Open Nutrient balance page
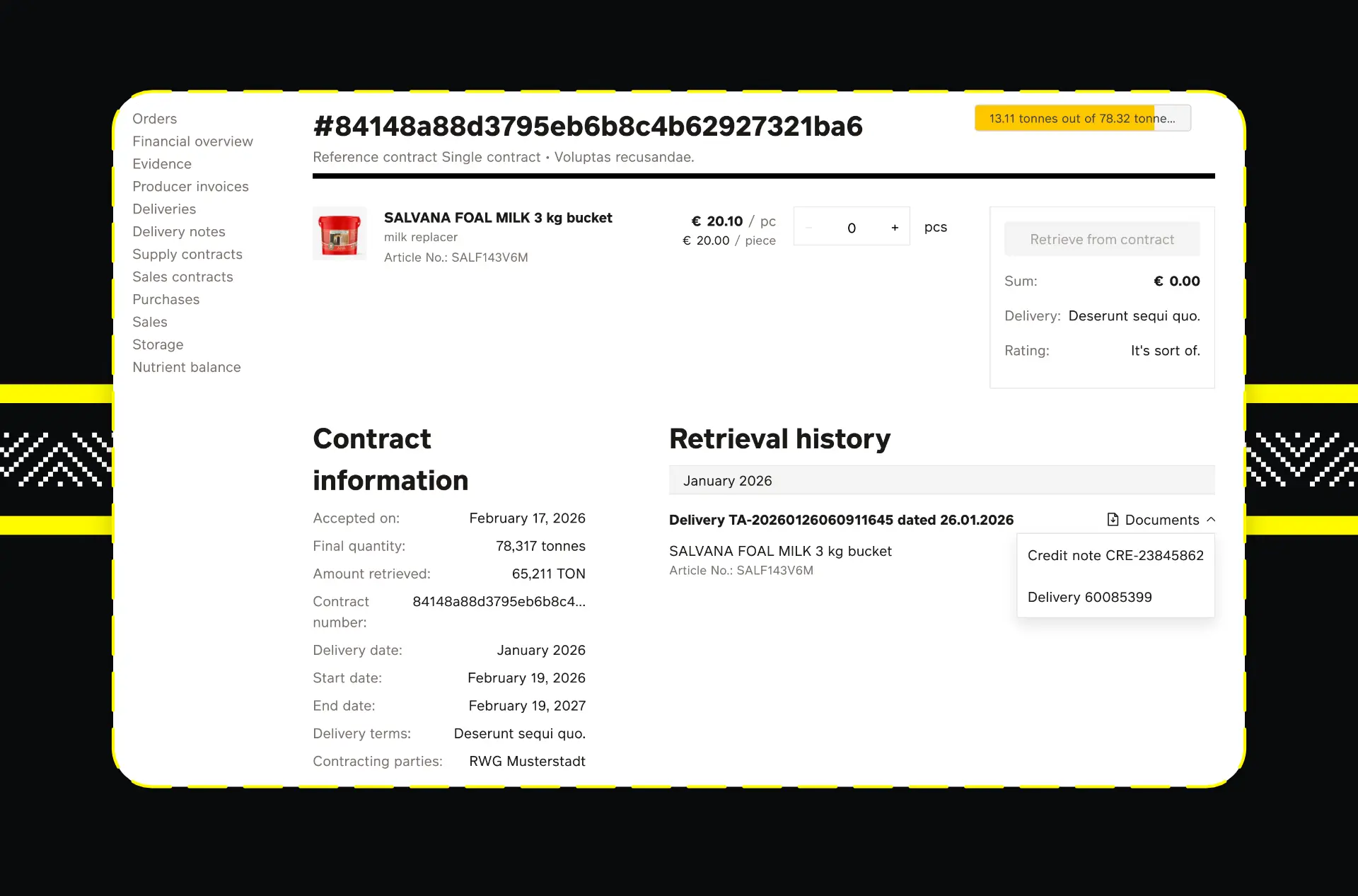 pyautogui.click(x=186, y=368)
